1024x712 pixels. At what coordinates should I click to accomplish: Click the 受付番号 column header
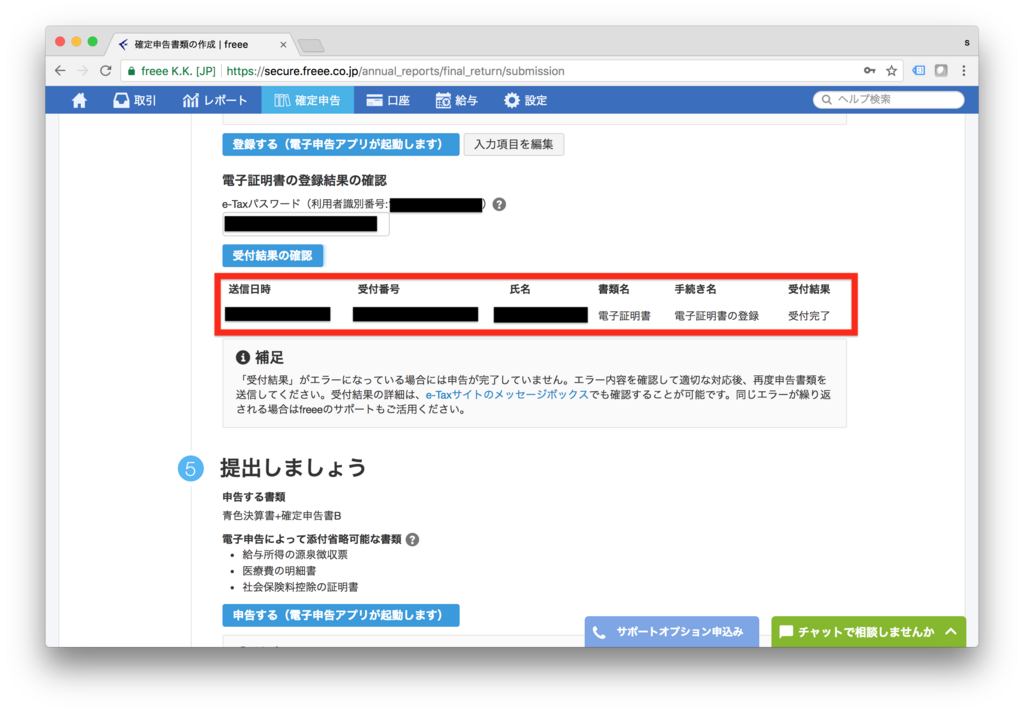(x=378, y=289)
